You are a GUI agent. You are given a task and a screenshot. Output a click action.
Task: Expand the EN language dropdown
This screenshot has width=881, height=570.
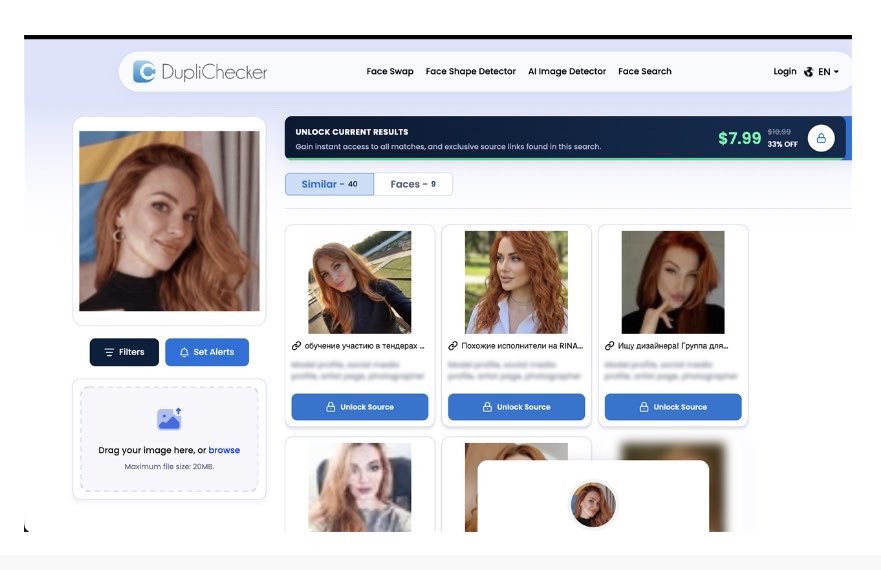tap(828, 71)
